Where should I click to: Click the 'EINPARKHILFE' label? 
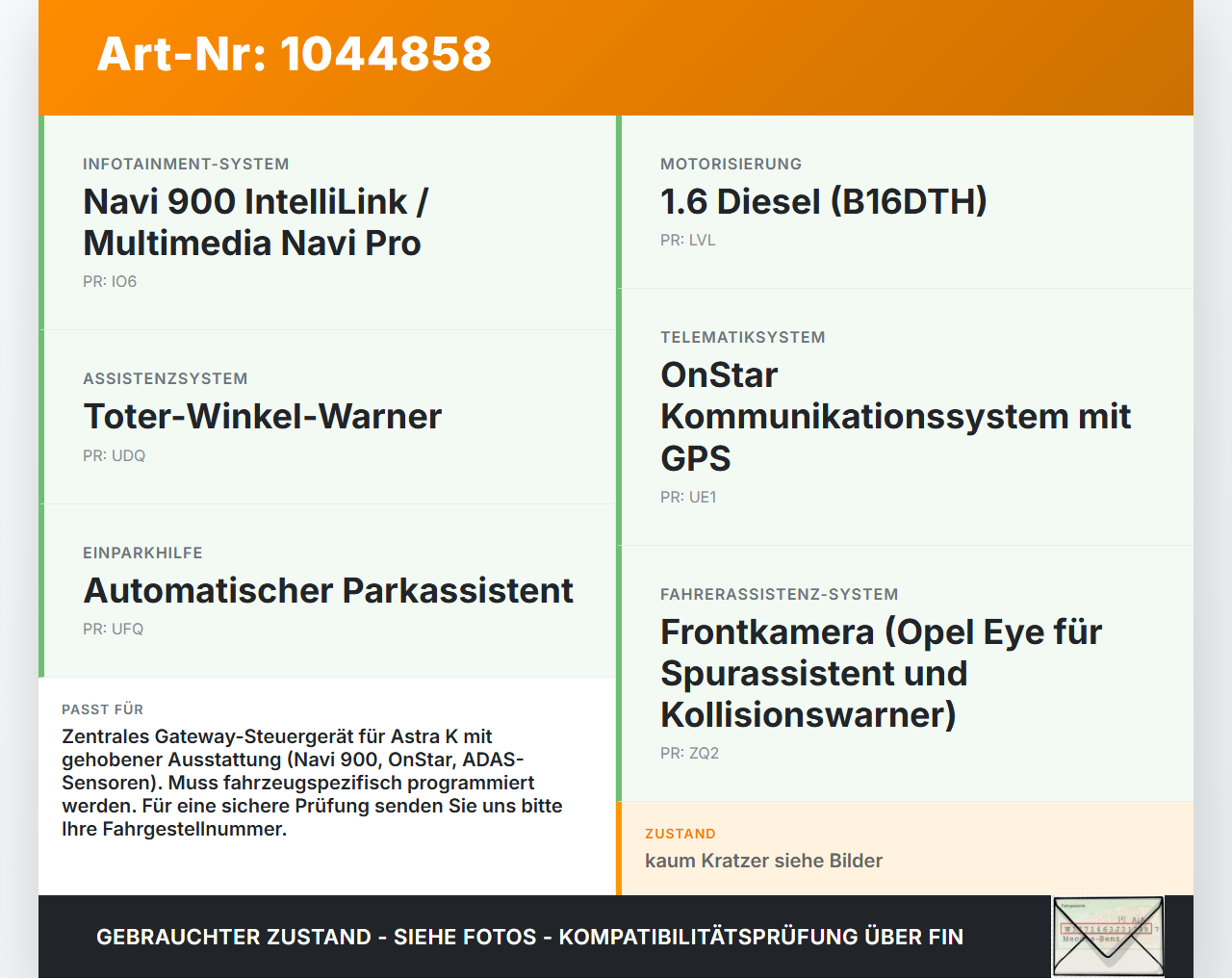pyautogui.click(x=142, y=554)
